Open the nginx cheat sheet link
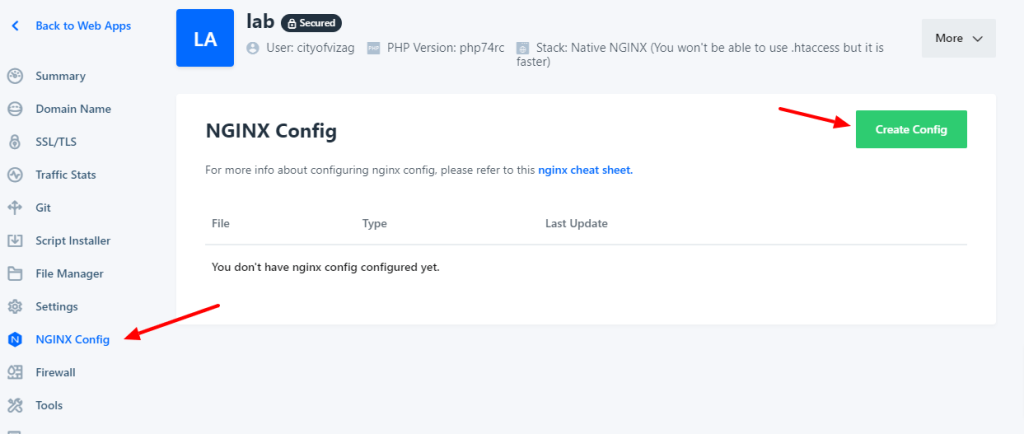This screenshot has height=434, width=1024. click(x=585, y=170)
